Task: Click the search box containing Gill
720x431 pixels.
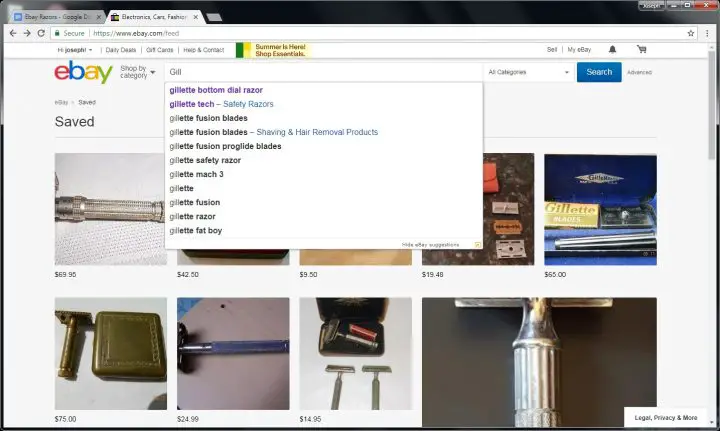Action: [324, 72]
